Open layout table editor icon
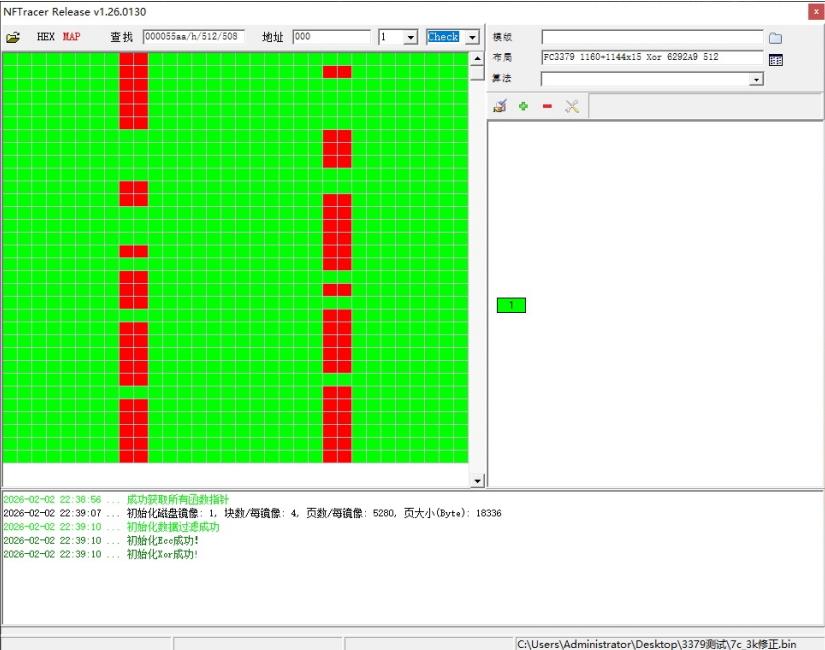825x650 pixels. 776,59
